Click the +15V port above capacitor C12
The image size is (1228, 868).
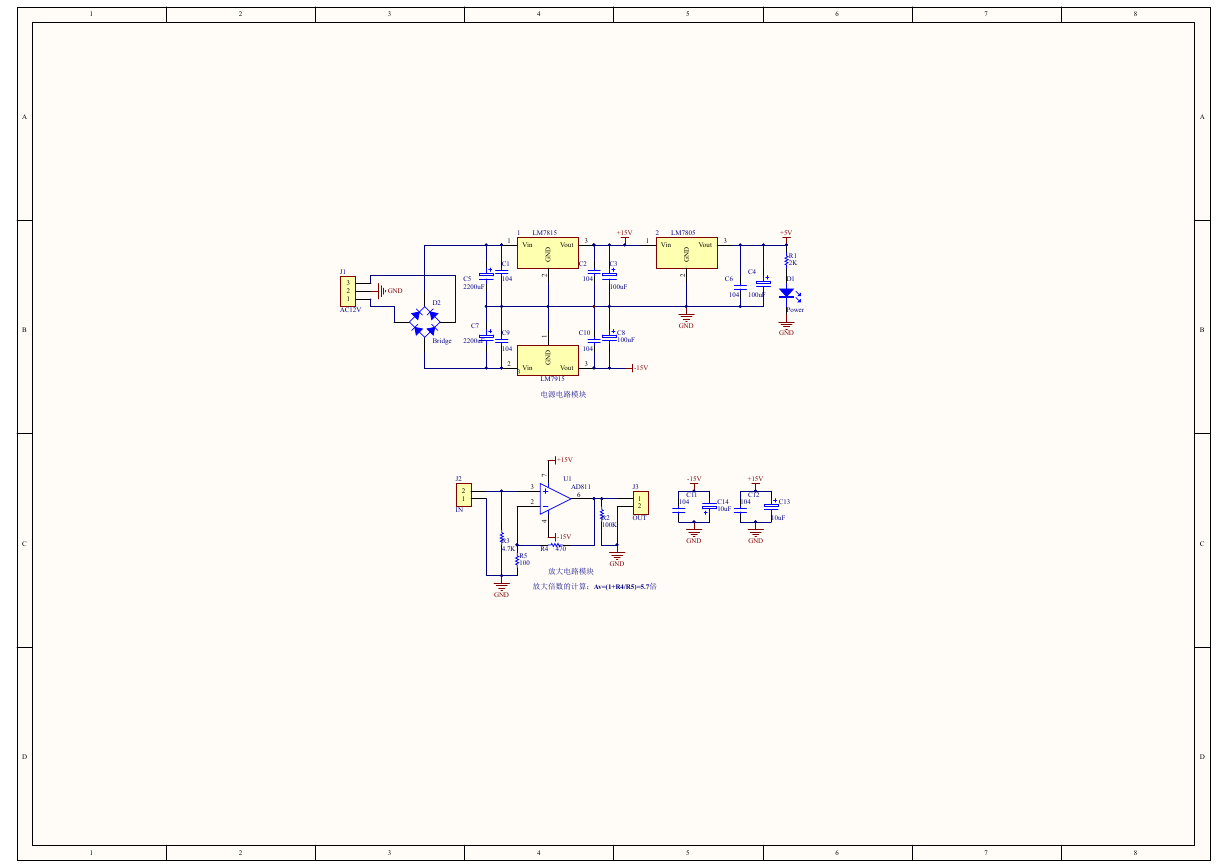click(755, 481)
